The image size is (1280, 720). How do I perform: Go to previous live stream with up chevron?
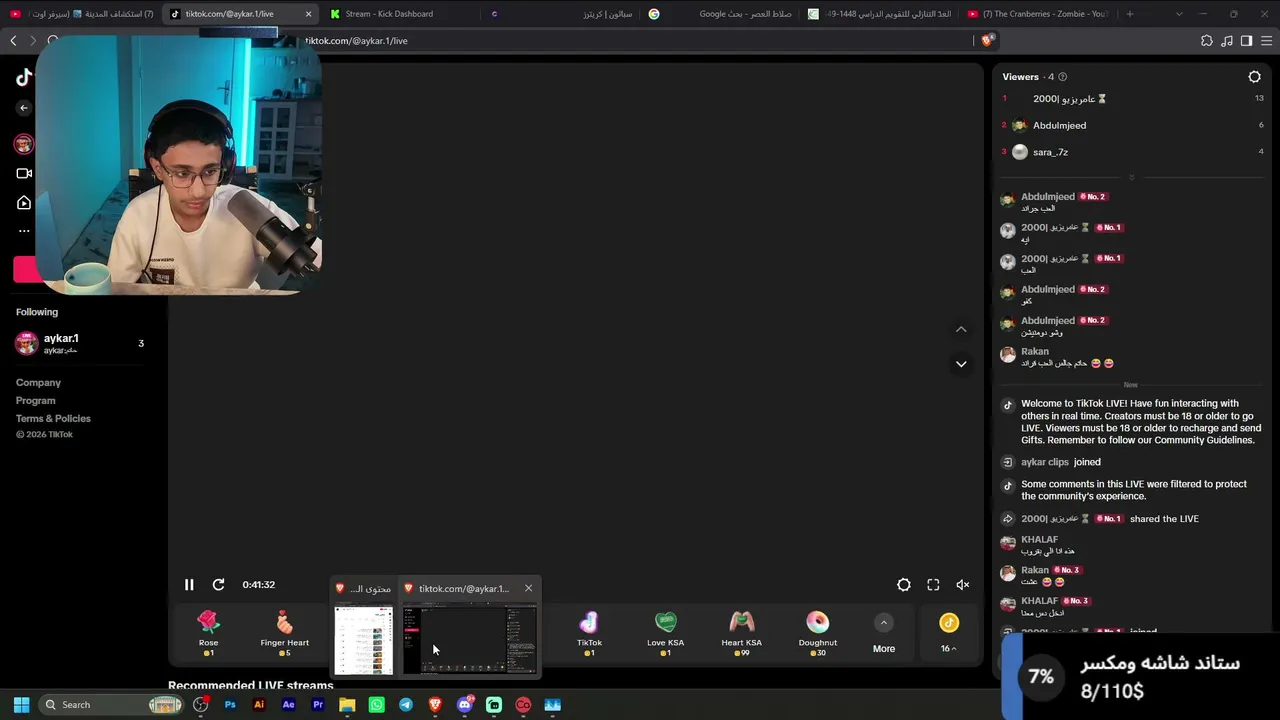(961, 329)
